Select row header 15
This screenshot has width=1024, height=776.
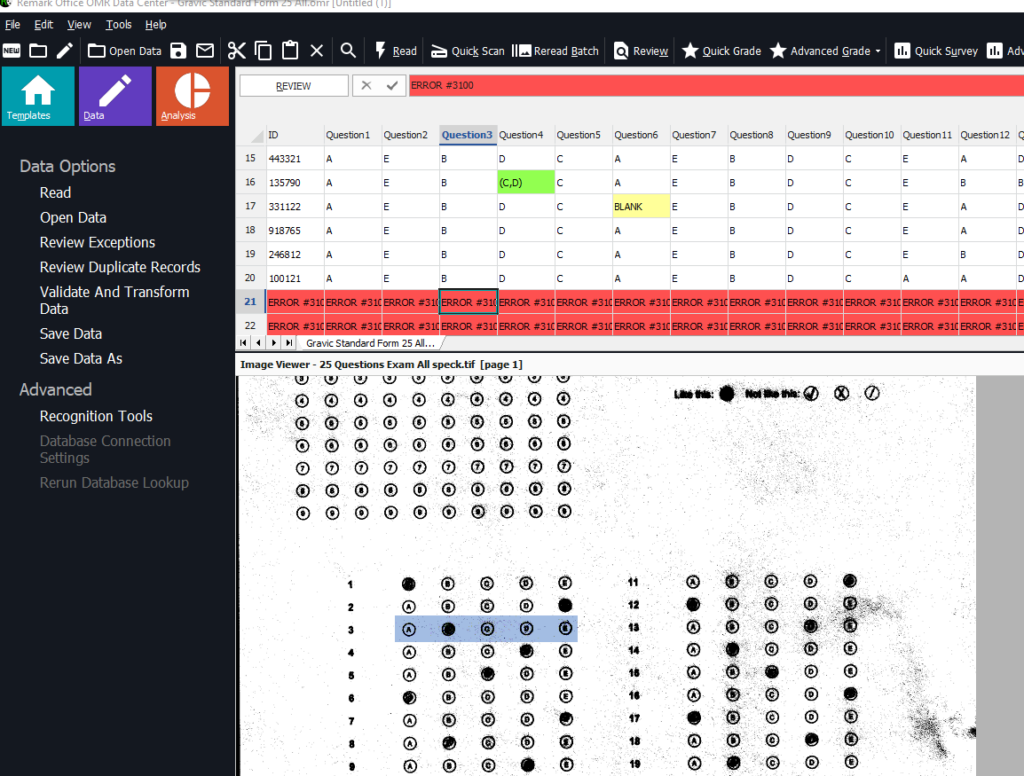tap(250, 158)
